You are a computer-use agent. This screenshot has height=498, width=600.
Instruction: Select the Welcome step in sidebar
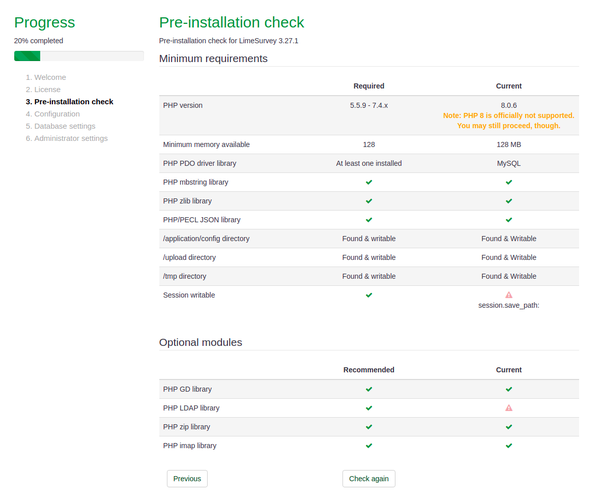point(49,76)
